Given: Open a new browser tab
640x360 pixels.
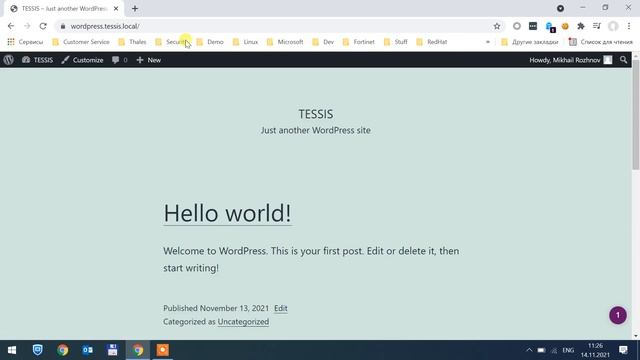Looking at the screenshot, I should click(x=135, y=9).
